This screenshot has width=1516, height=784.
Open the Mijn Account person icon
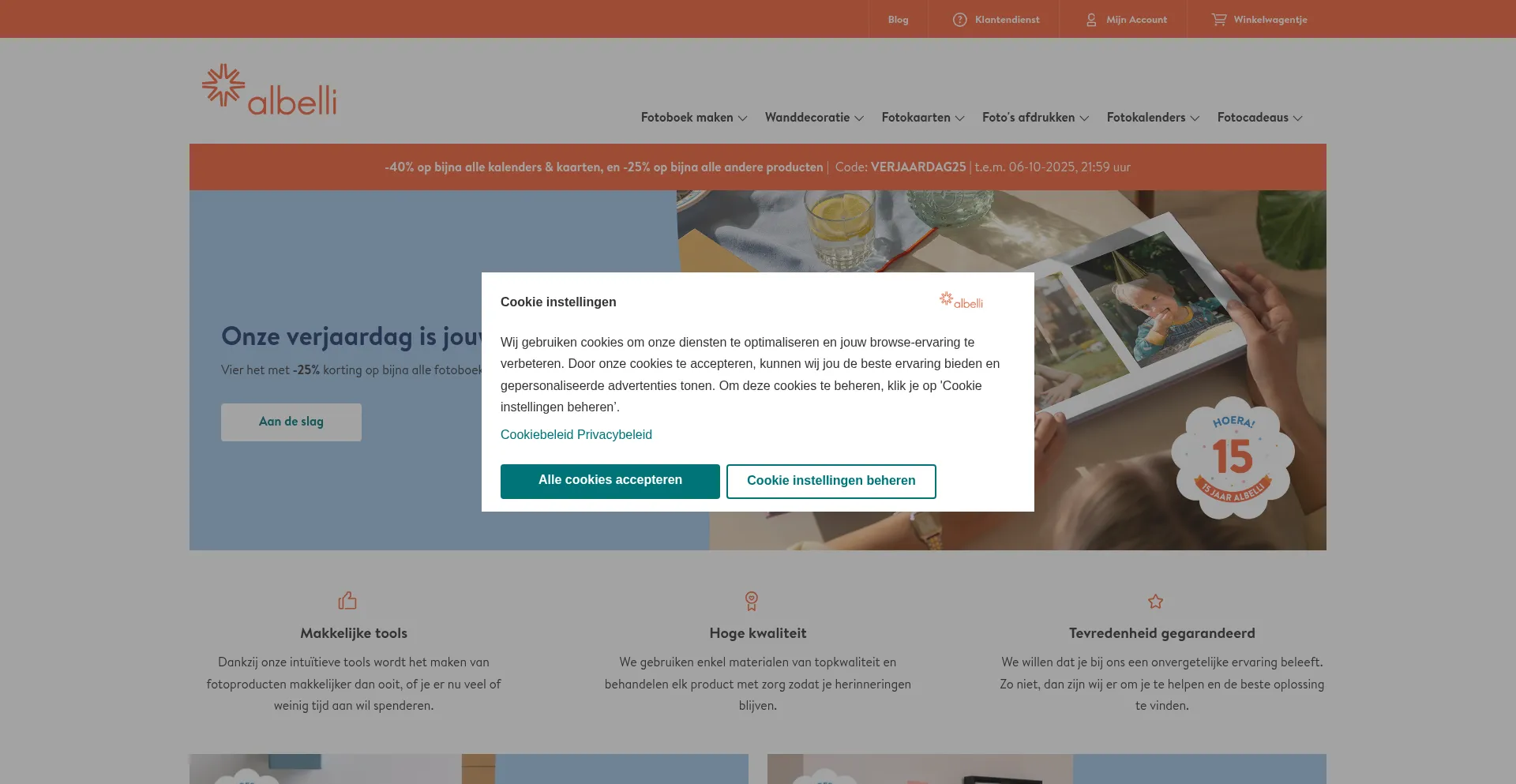point(1091,20)
